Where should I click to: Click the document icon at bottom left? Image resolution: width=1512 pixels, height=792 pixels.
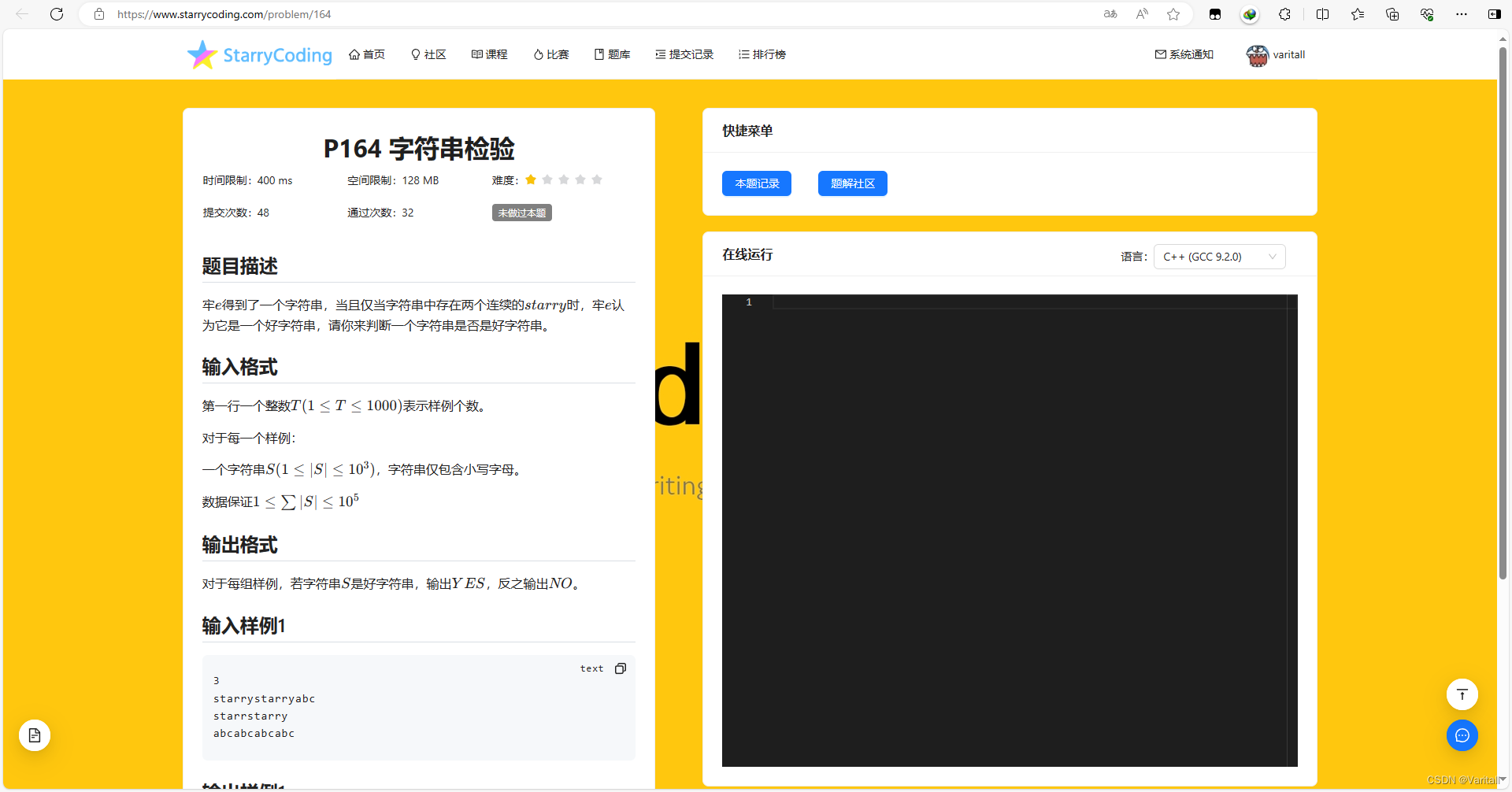click(35, 735)
